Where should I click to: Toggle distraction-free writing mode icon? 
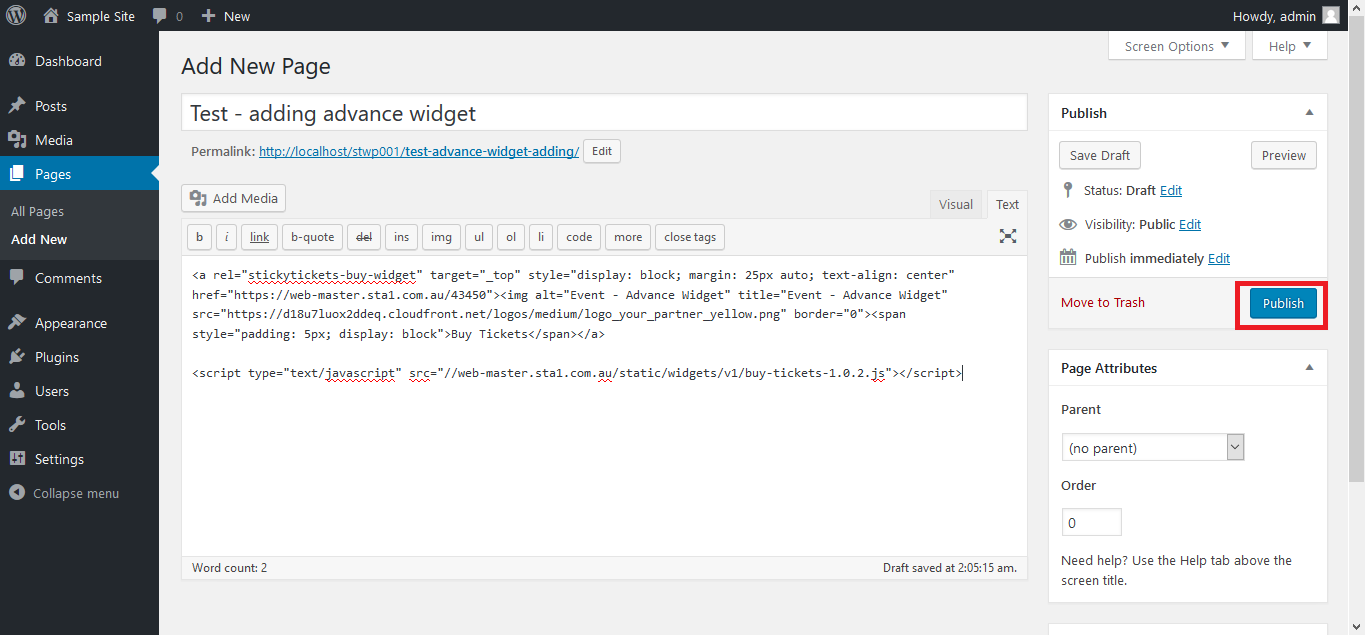click(1007, 236)
